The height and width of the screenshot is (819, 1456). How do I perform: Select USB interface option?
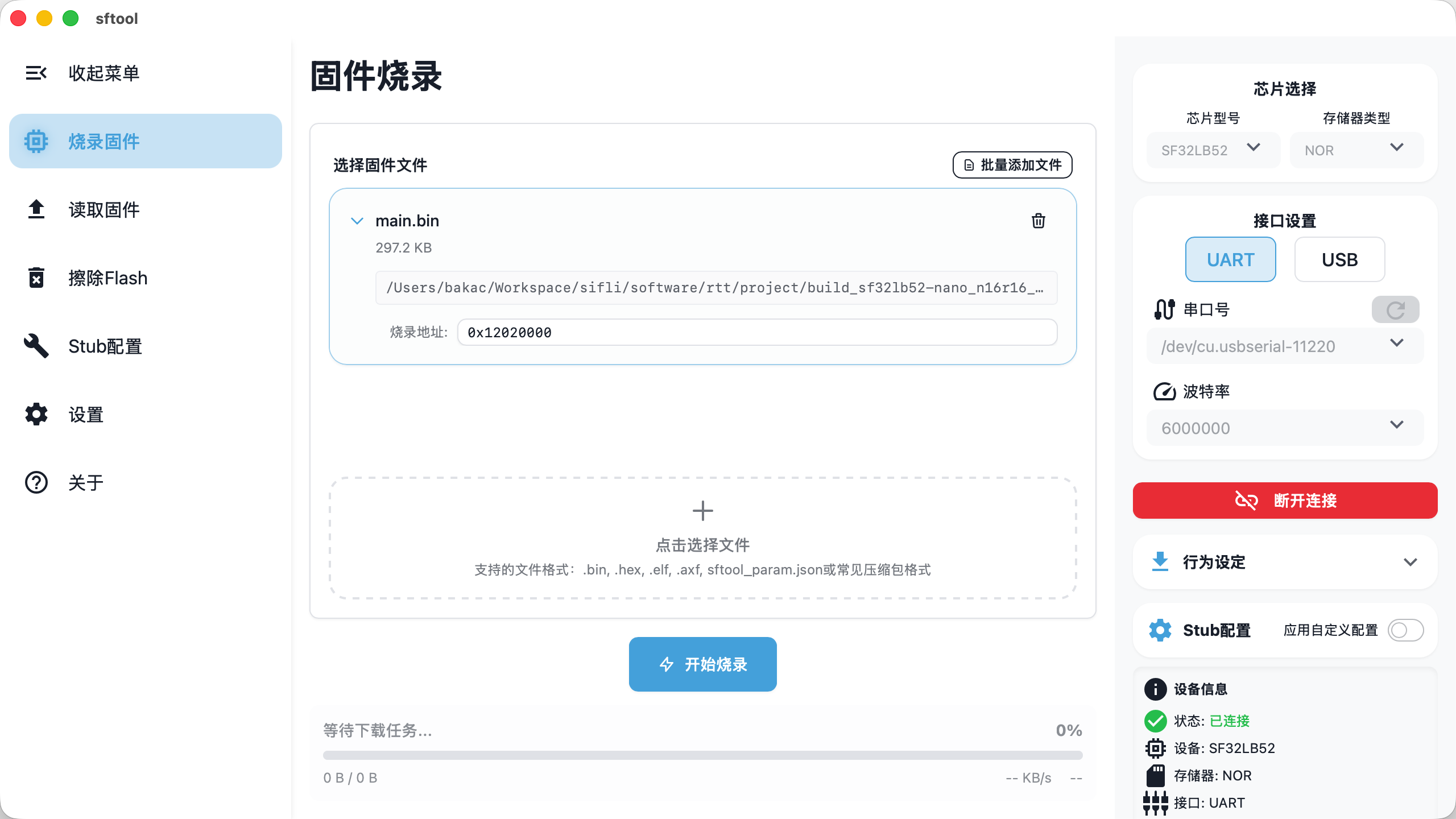pos(1339,259)
